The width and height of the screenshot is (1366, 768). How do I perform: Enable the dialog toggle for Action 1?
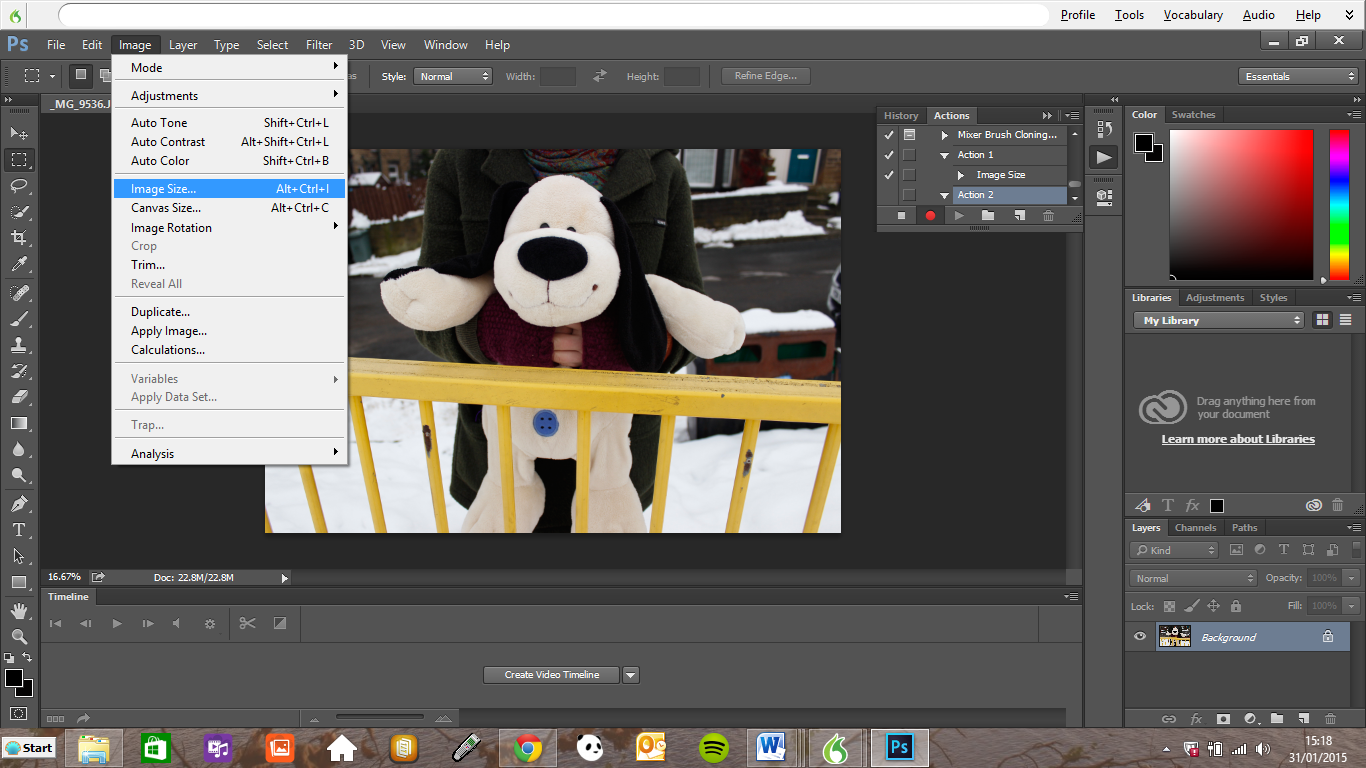(908, 154)
